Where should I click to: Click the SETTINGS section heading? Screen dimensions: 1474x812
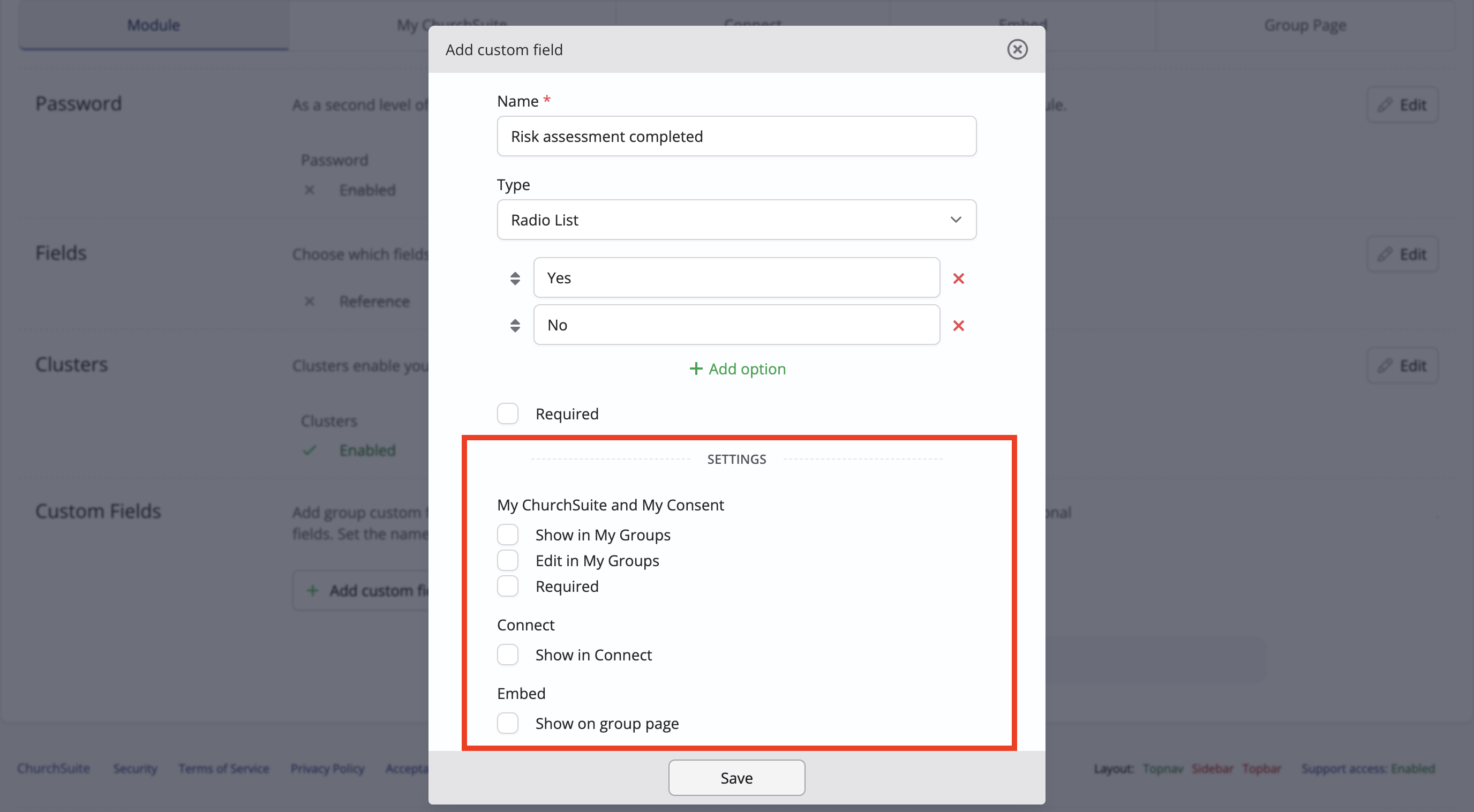click(736, 459)
